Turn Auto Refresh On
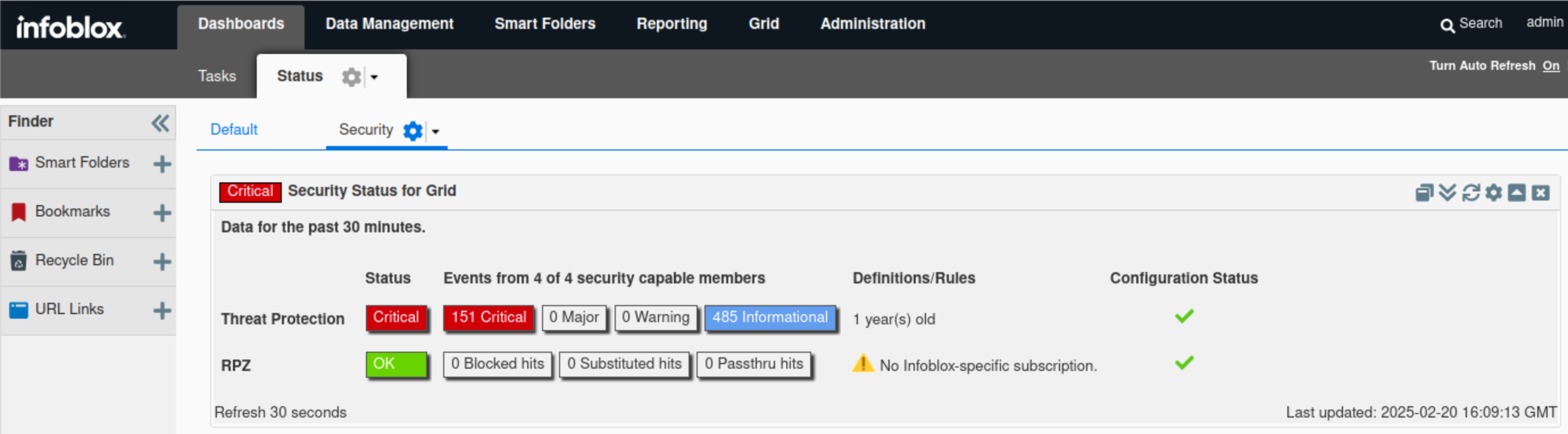This screenshot has height=434, width=1568. (x=1550, y=66)
